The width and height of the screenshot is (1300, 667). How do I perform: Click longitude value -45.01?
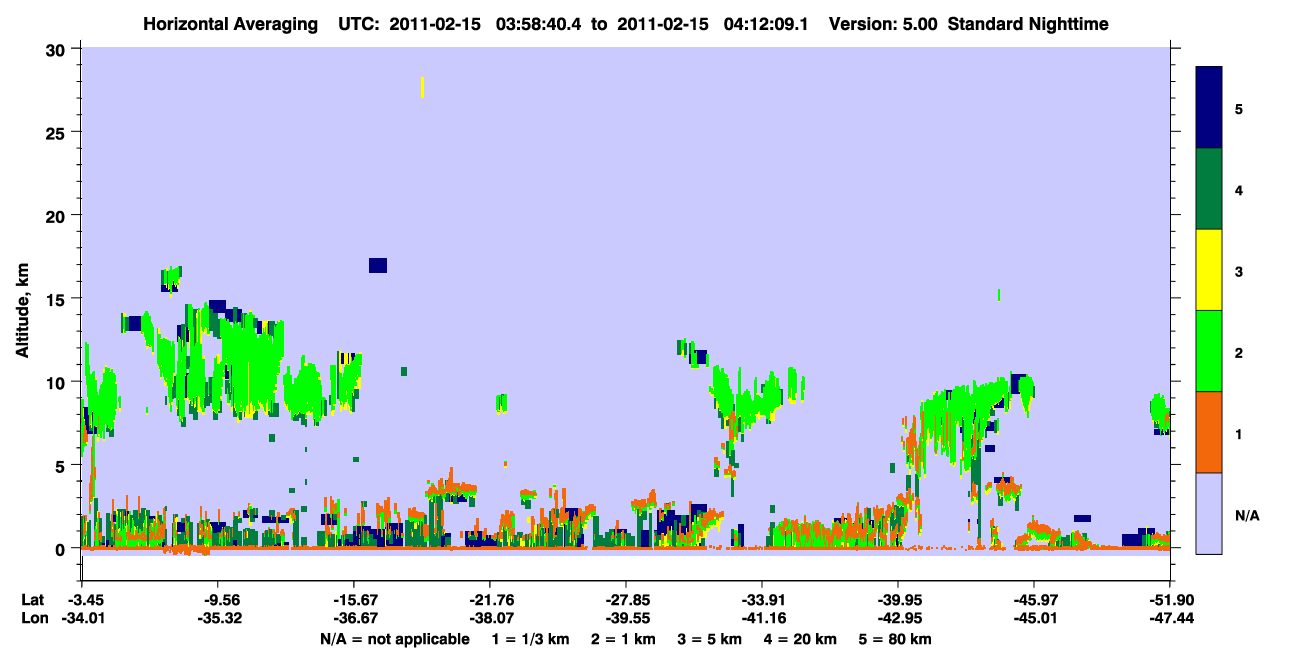1034,618
